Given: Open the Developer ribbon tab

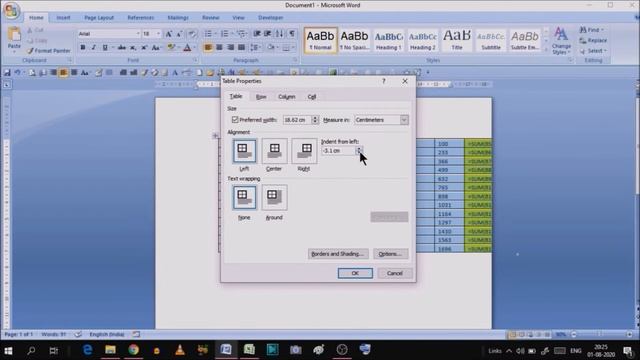Looking at the screenshot, I should [271, 18].
